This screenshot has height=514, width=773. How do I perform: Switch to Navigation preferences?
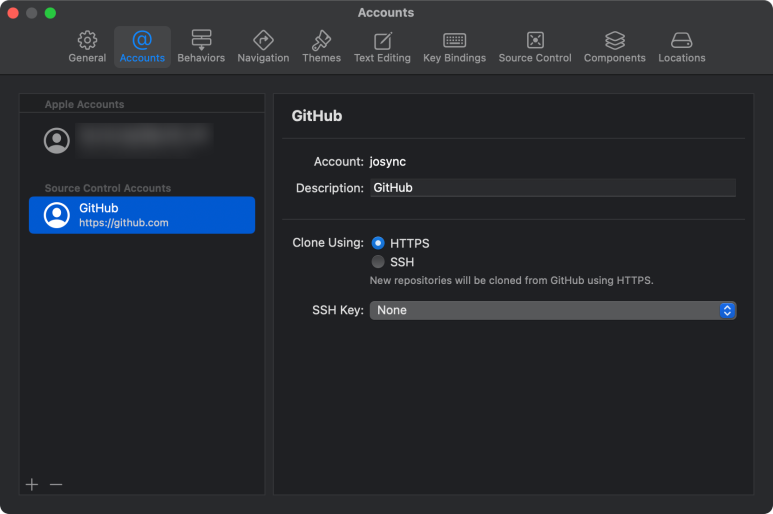click(x=263, y=47)
